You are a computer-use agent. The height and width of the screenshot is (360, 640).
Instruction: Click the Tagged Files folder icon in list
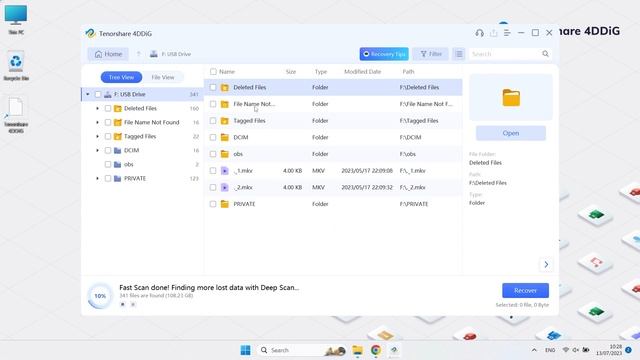tap(224, 121)
